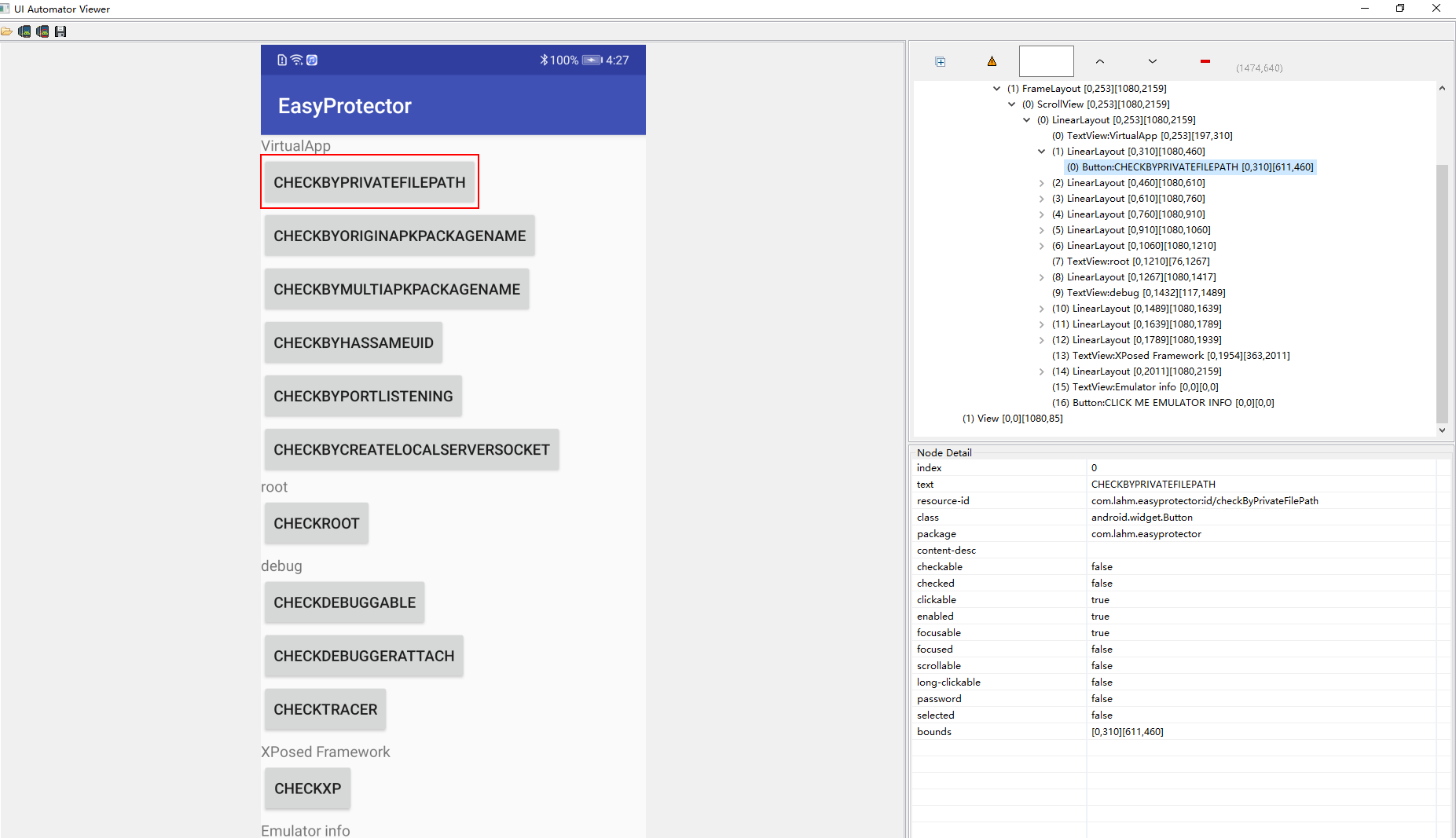Image resolution: width=1456 pixels, height=838 pixels.
Task: Click the 4:27 clock in the phone status bar
Action: coord(617,60)
